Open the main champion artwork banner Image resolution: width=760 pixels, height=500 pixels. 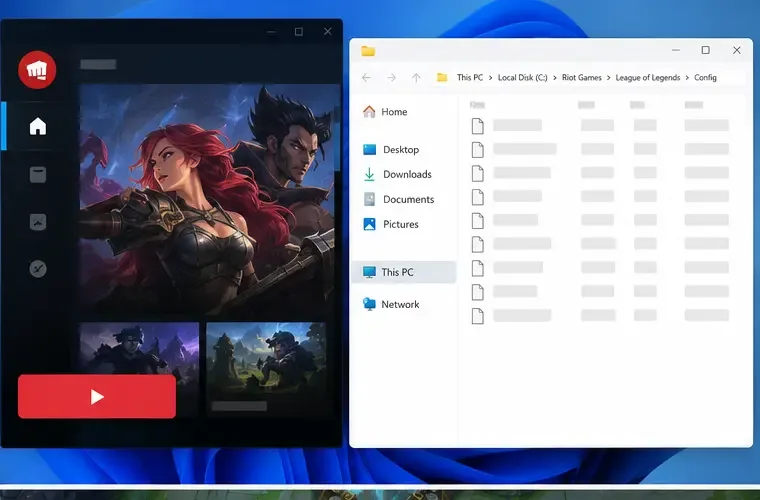[209, 199]
